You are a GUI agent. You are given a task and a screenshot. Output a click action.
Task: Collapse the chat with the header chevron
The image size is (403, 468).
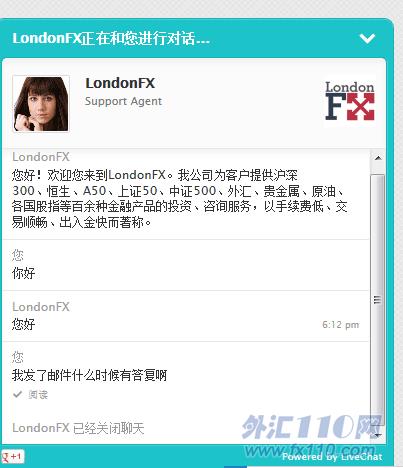point(367,39)
